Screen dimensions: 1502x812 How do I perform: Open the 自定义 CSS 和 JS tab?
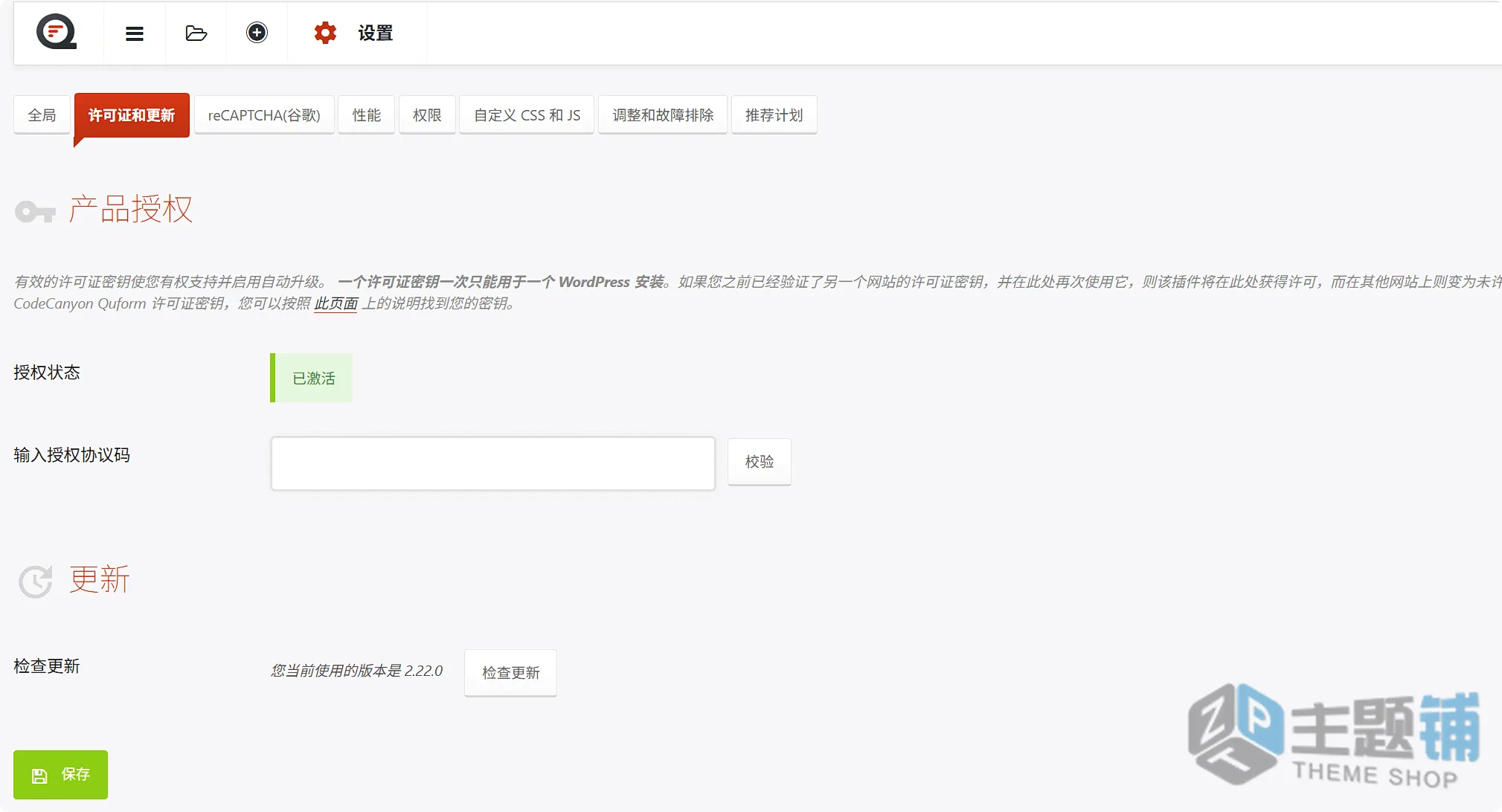click(527, 115)
